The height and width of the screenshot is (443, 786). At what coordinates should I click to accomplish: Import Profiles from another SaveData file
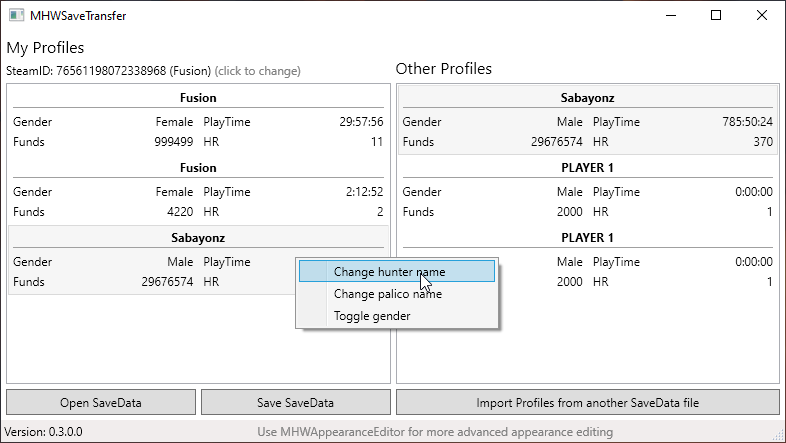[587, 403]
